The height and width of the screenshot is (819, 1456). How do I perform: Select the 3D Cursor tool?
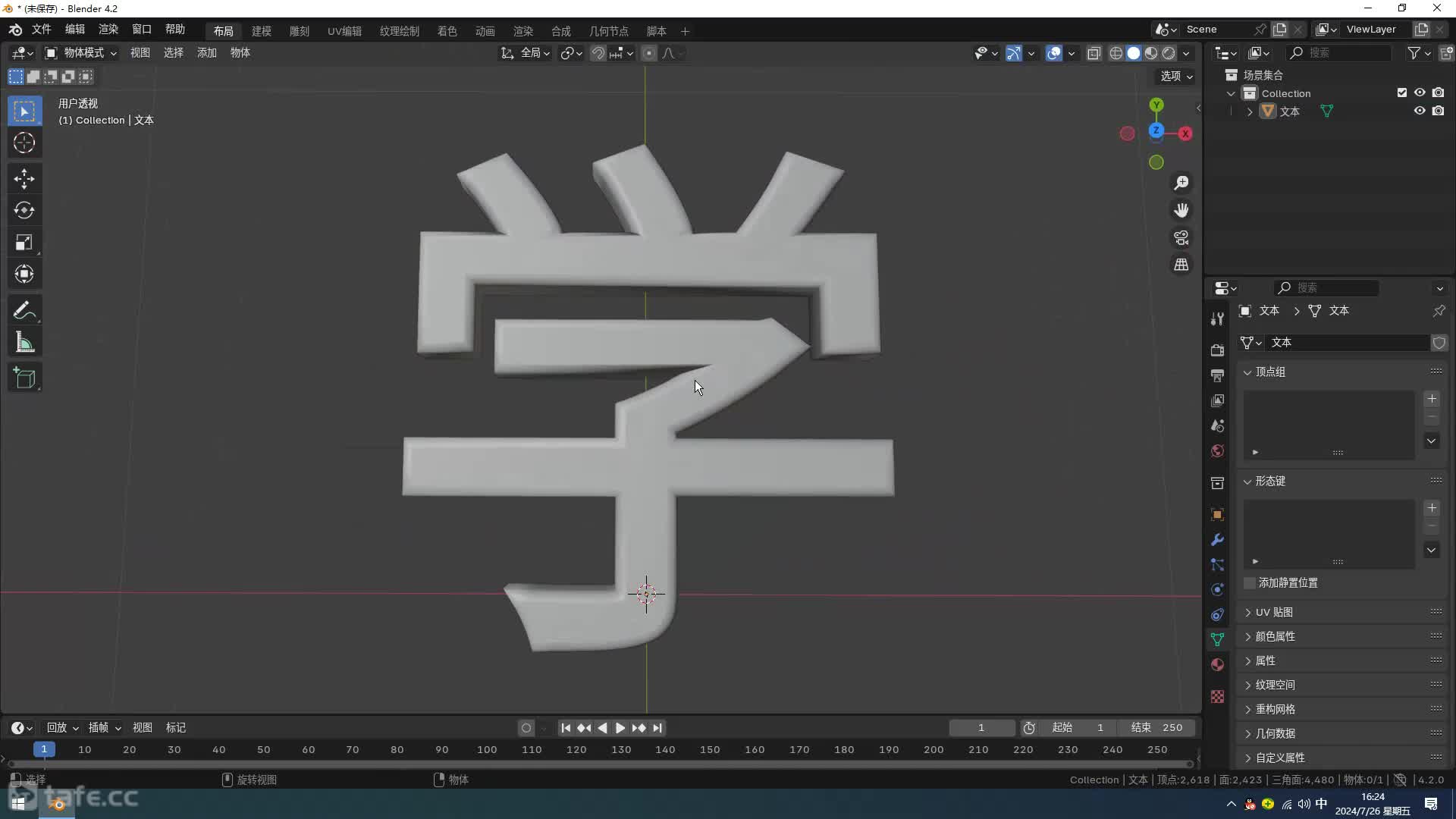click(24, 143)
